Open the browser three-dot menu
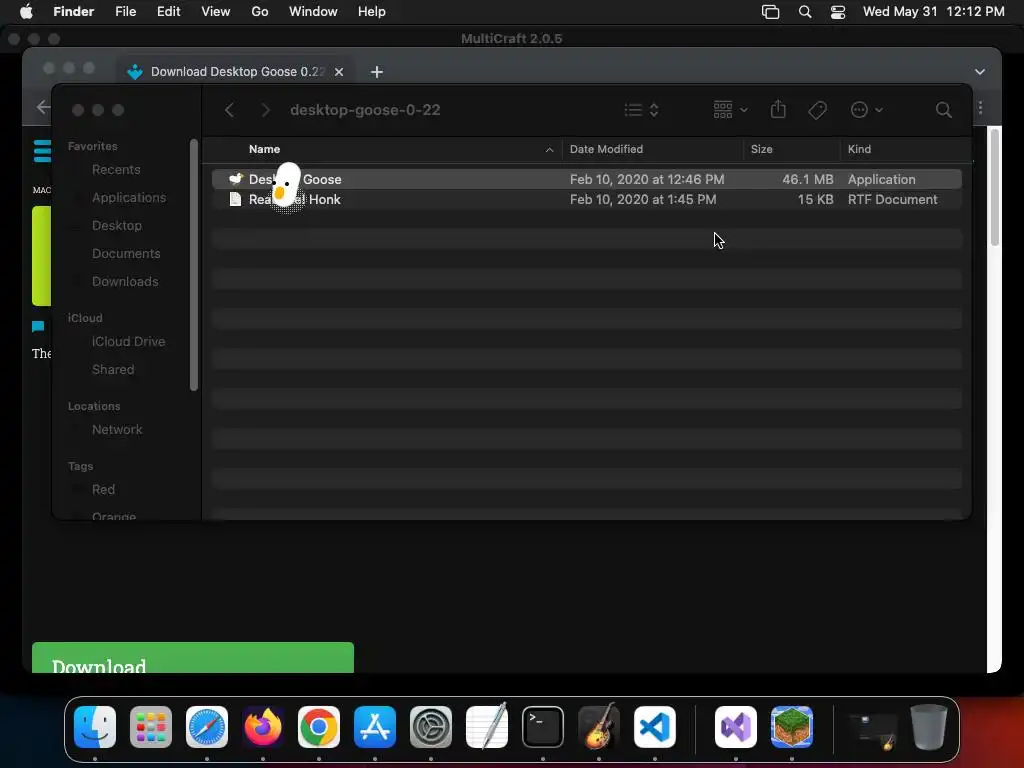1024x768 pixels. [x=980, y=108]
